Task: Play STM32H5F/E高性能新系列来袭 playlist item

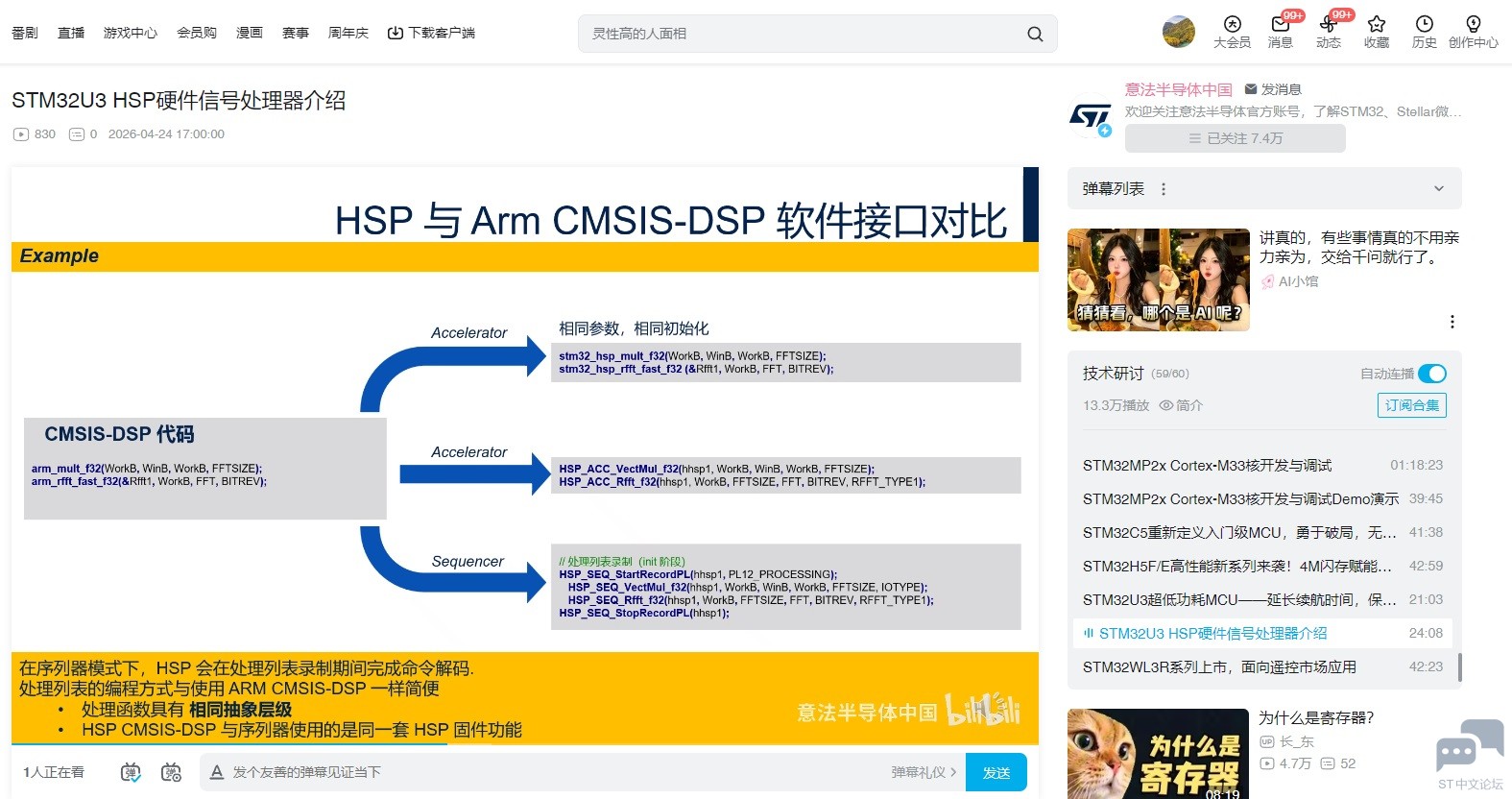Action: click(x=1262, y=566)
